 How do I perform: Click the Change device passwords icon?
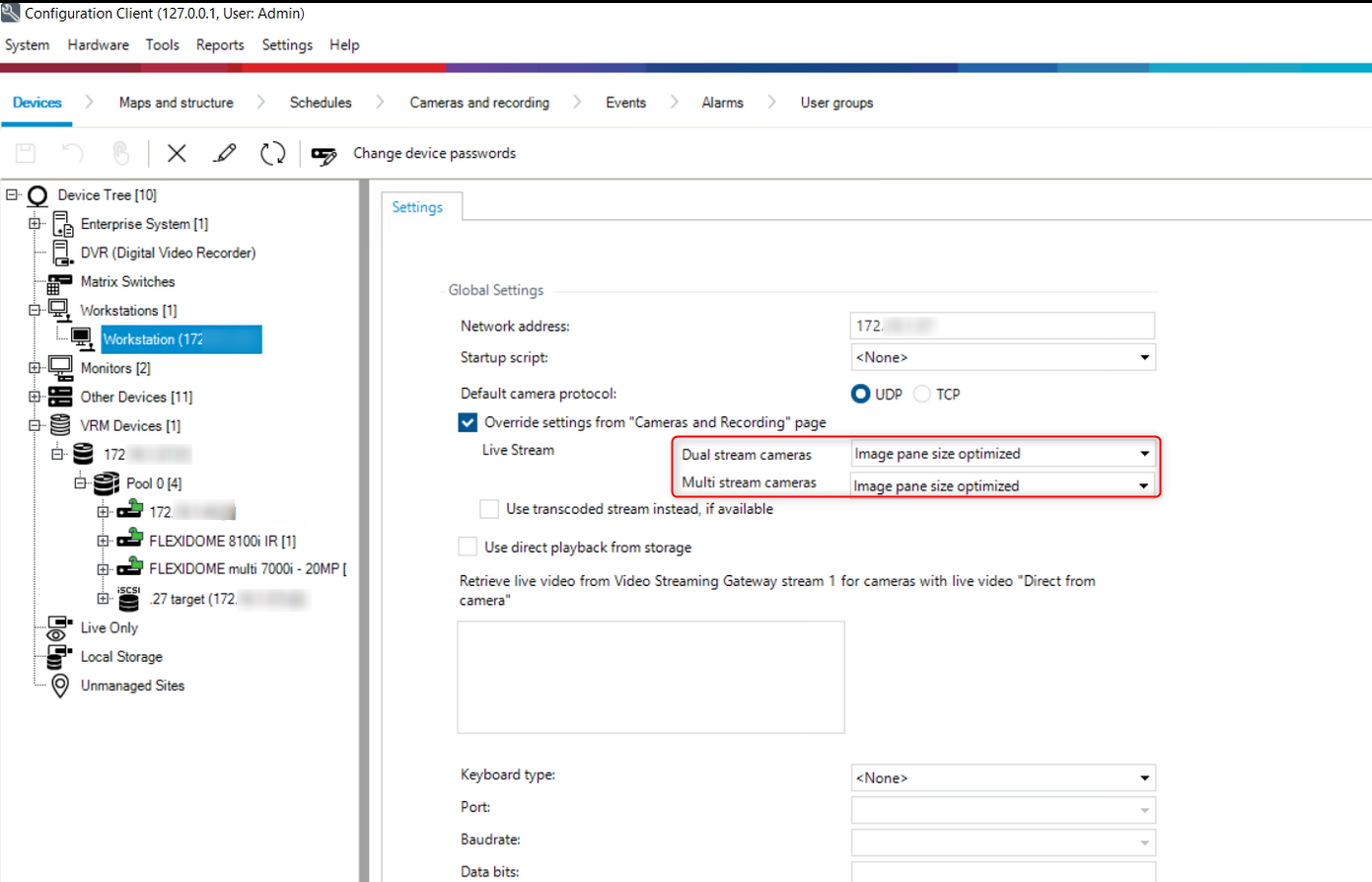(324, 154)
